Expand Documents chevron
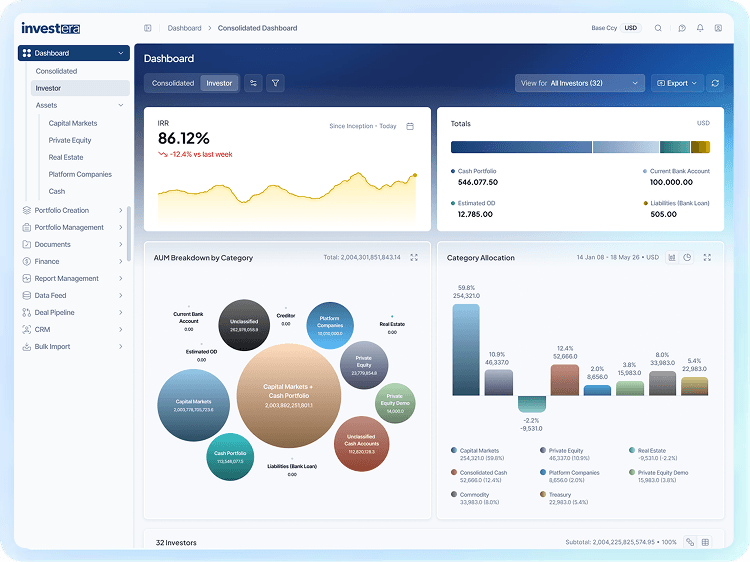Screen dimensions: 750x562 tap(121, 244)
